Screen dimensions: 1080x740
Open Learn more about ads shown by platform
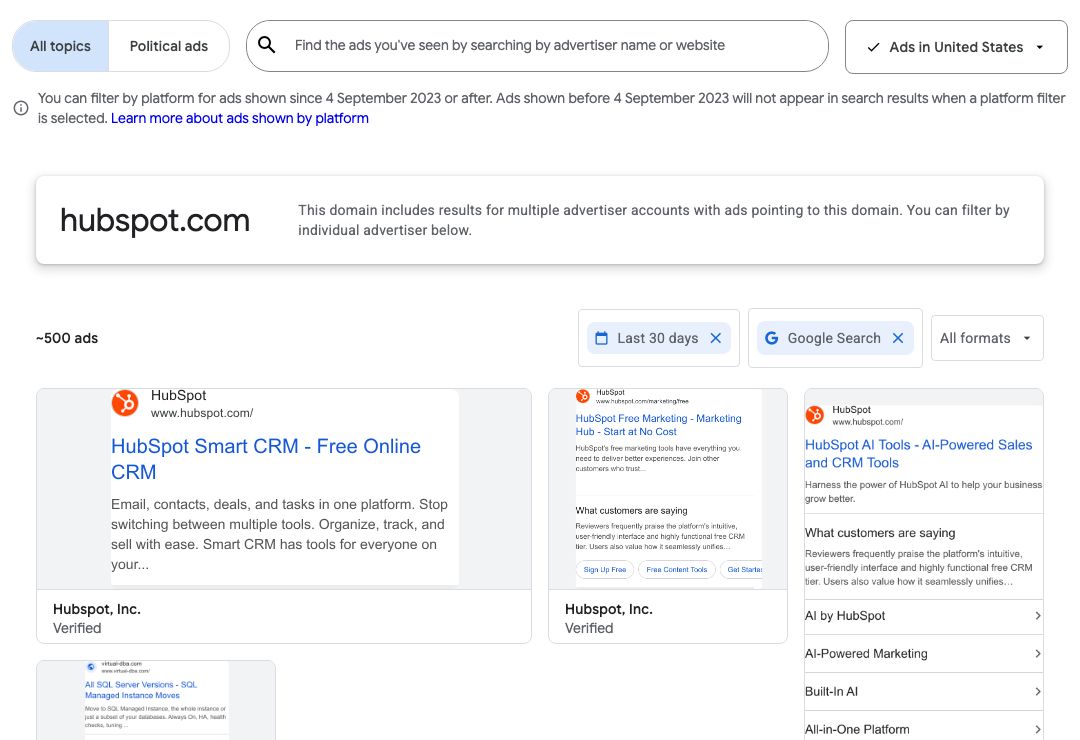[x=240, y=119]
